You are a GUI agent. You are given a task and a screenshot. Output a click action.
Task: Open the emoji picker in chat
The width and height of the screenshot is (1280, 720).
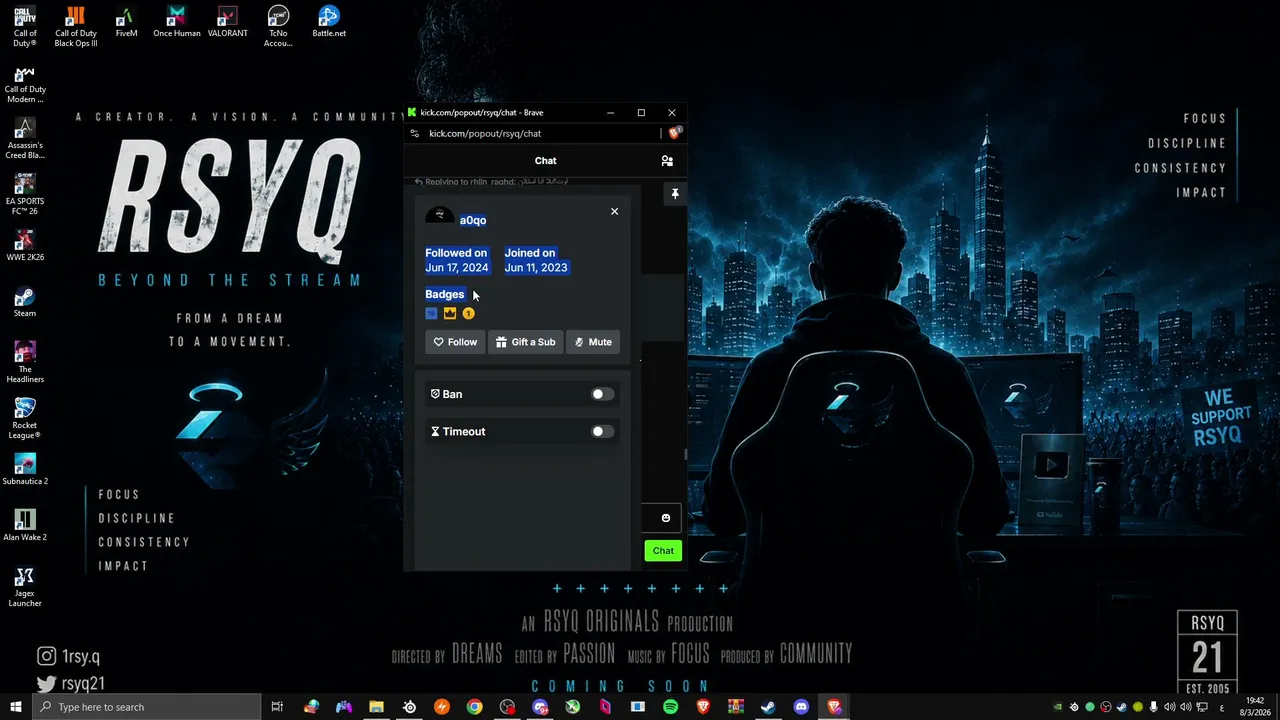click(666, 518)
